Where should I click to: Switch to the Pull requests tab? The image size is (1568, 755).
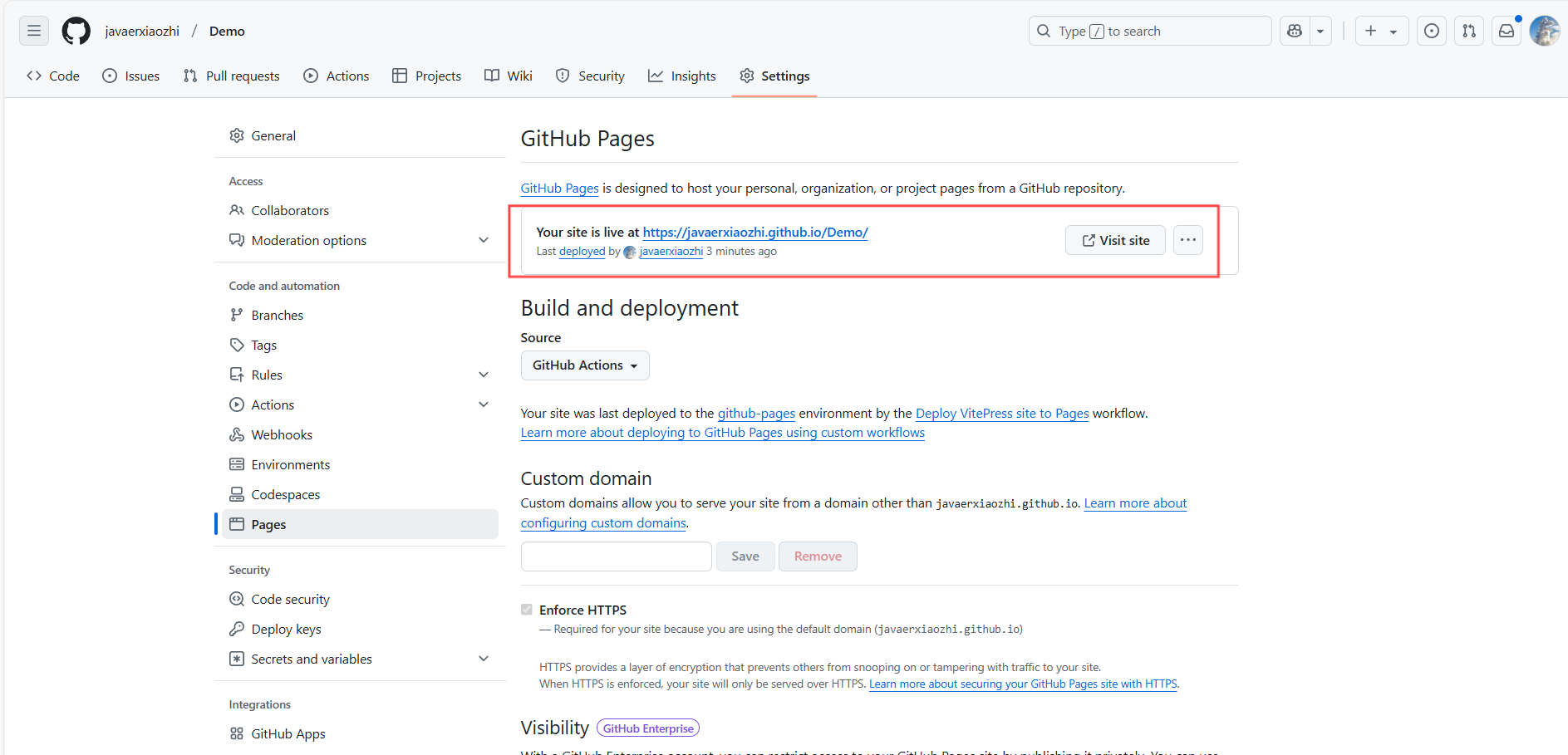[232, 76]
